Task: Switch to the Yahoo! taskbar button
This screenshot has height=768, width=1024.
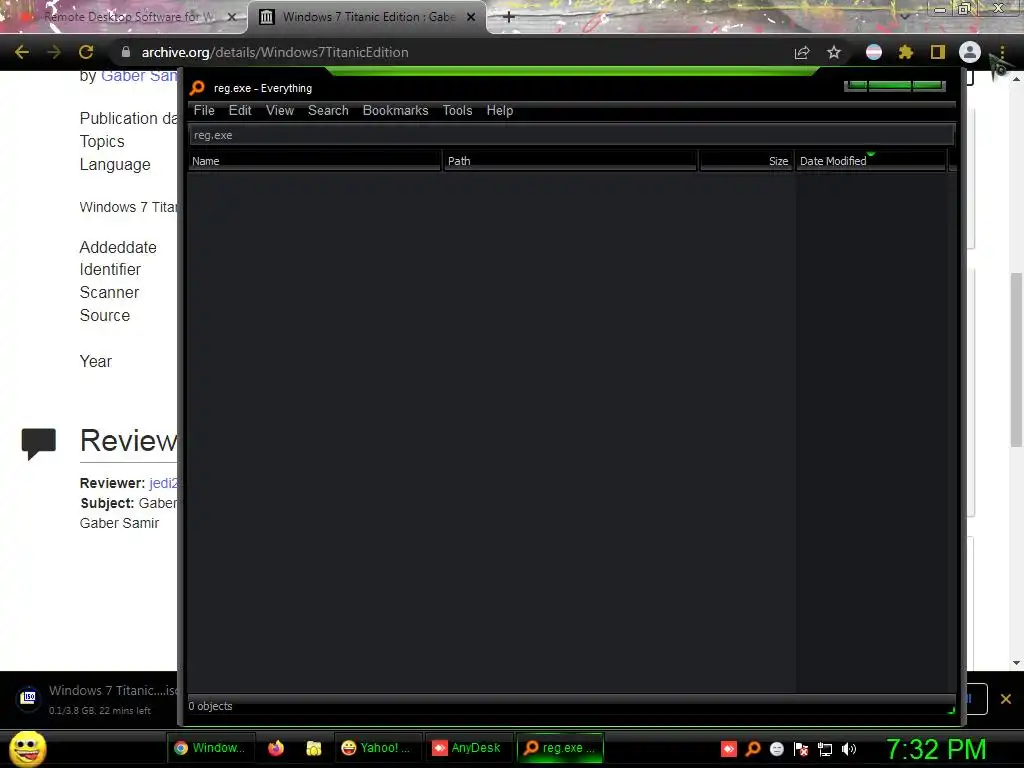Action: 377,748
